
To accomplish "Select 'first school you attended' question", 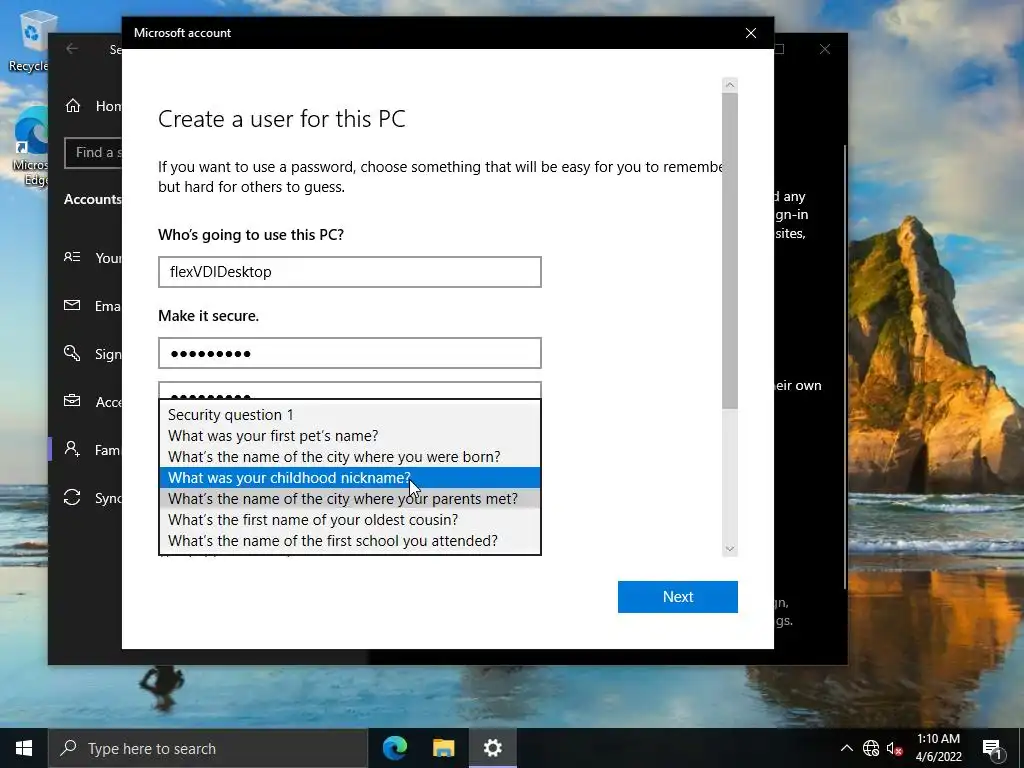I will coord(349,540).
